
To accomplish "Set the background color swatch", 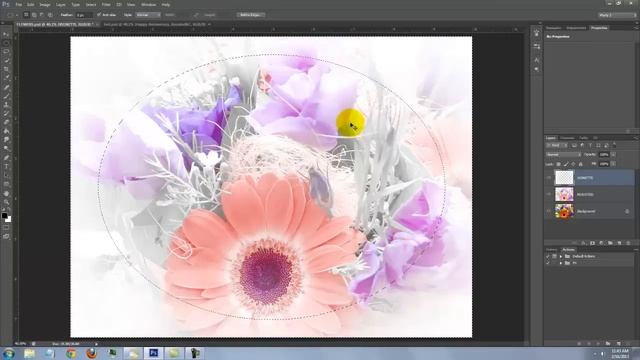I will [x=9, y=219].
